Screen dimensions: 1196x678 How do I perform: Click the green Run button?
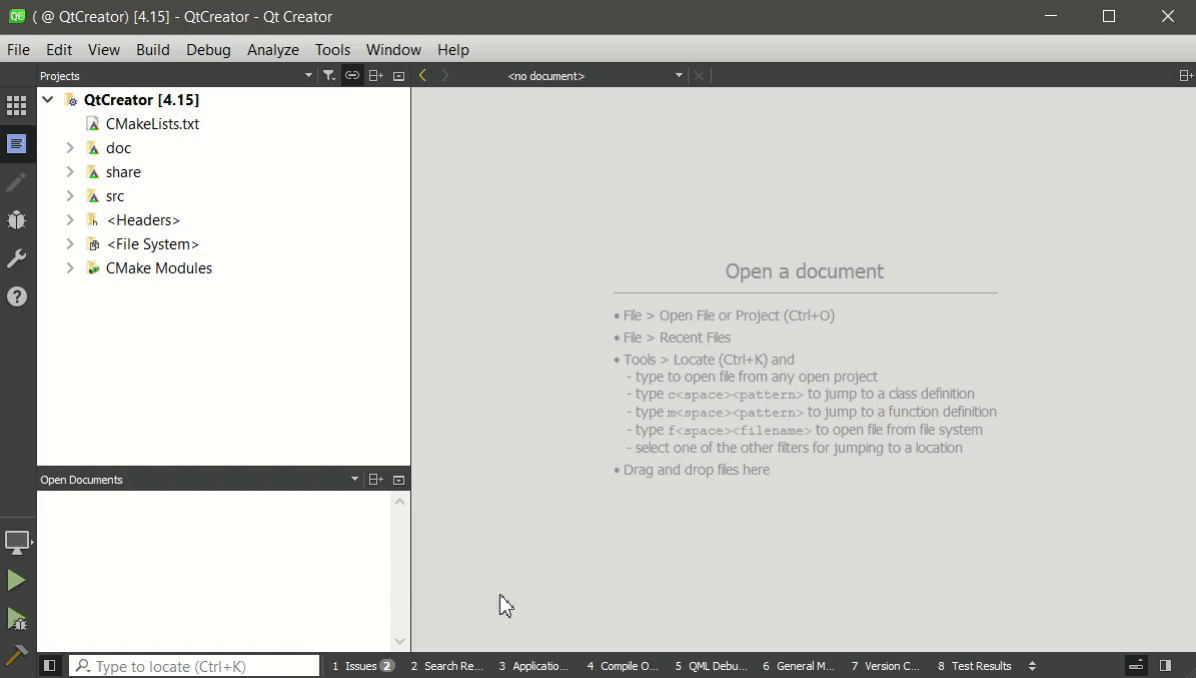(x=16, y=580)
